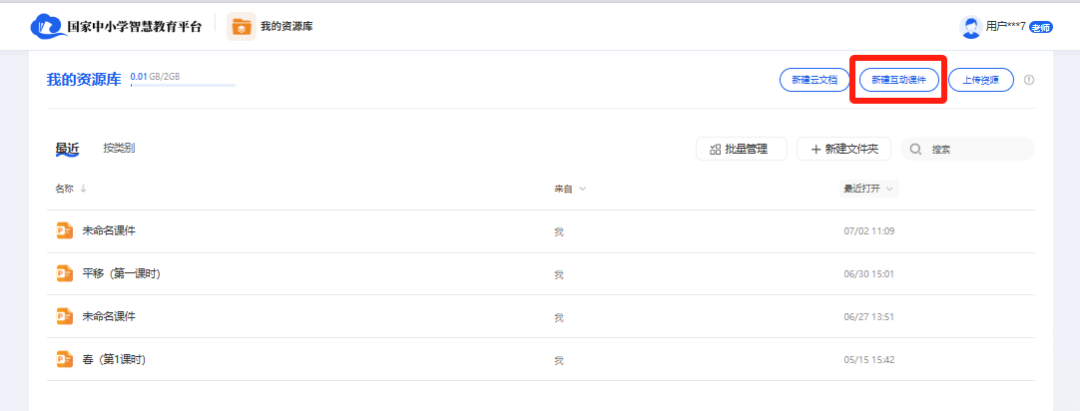Focus the 搜索 search input field
The height and width of the screenshot is (411, 1080).
pos(975,149)
